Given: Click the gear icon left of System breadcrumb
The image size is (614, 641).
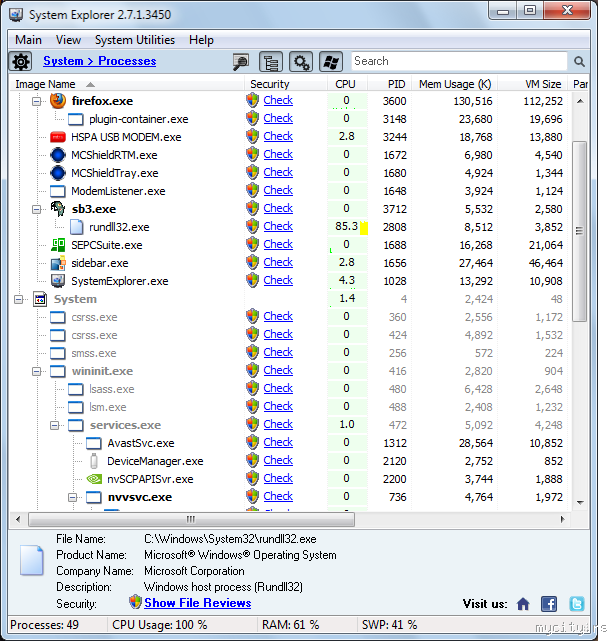Looking at the screenshot, I should (x=21, y=62).
